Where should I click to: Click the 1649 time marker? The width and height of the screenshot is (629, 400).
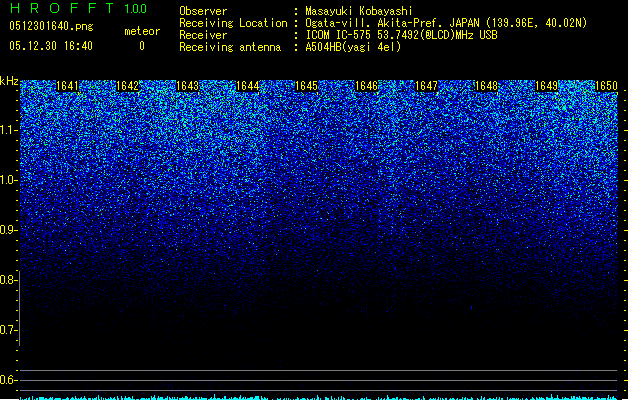coord(546,86)
